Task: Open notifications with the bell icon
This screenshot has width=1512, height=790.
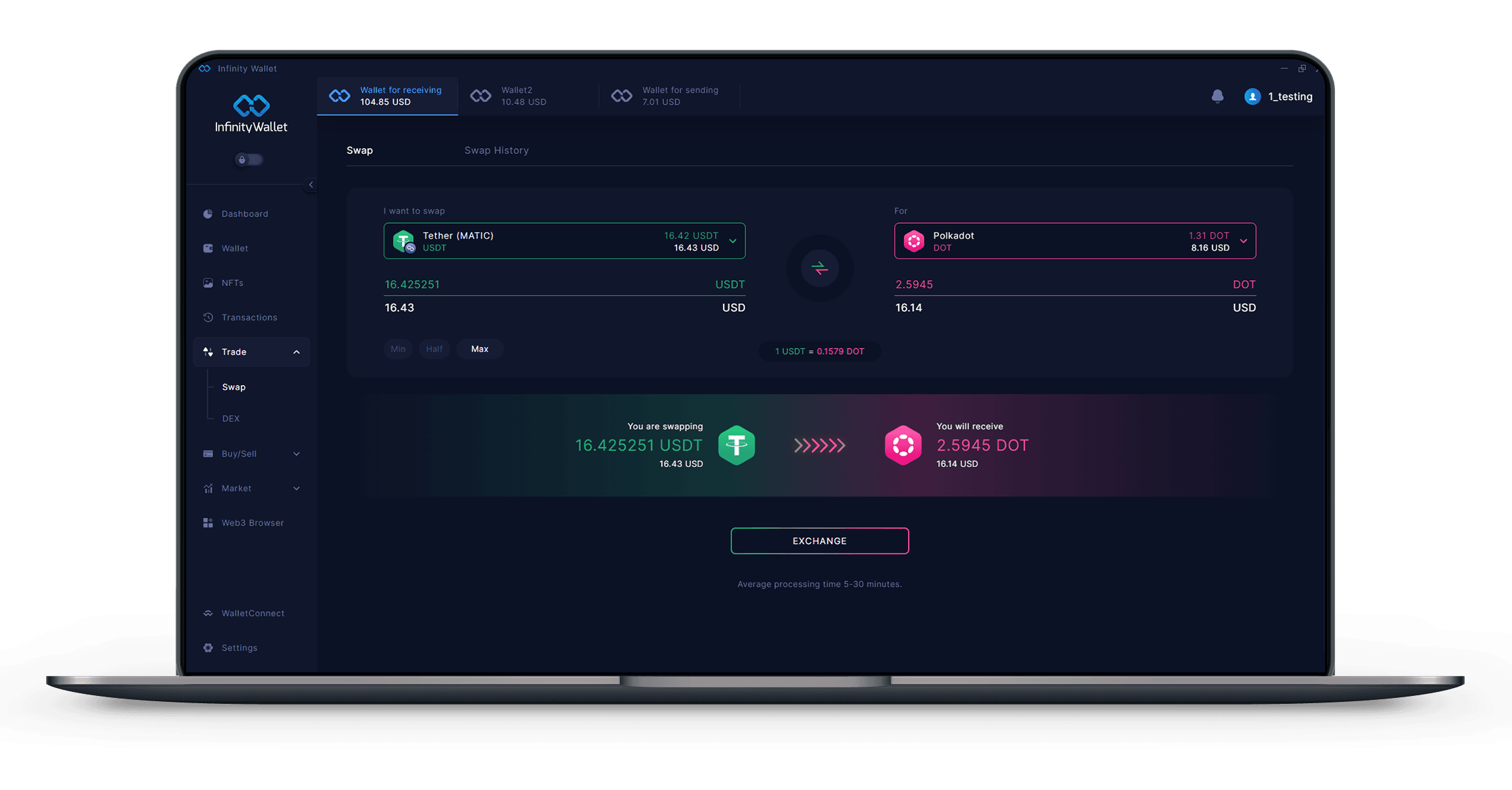Action: tap(1217, 97)
